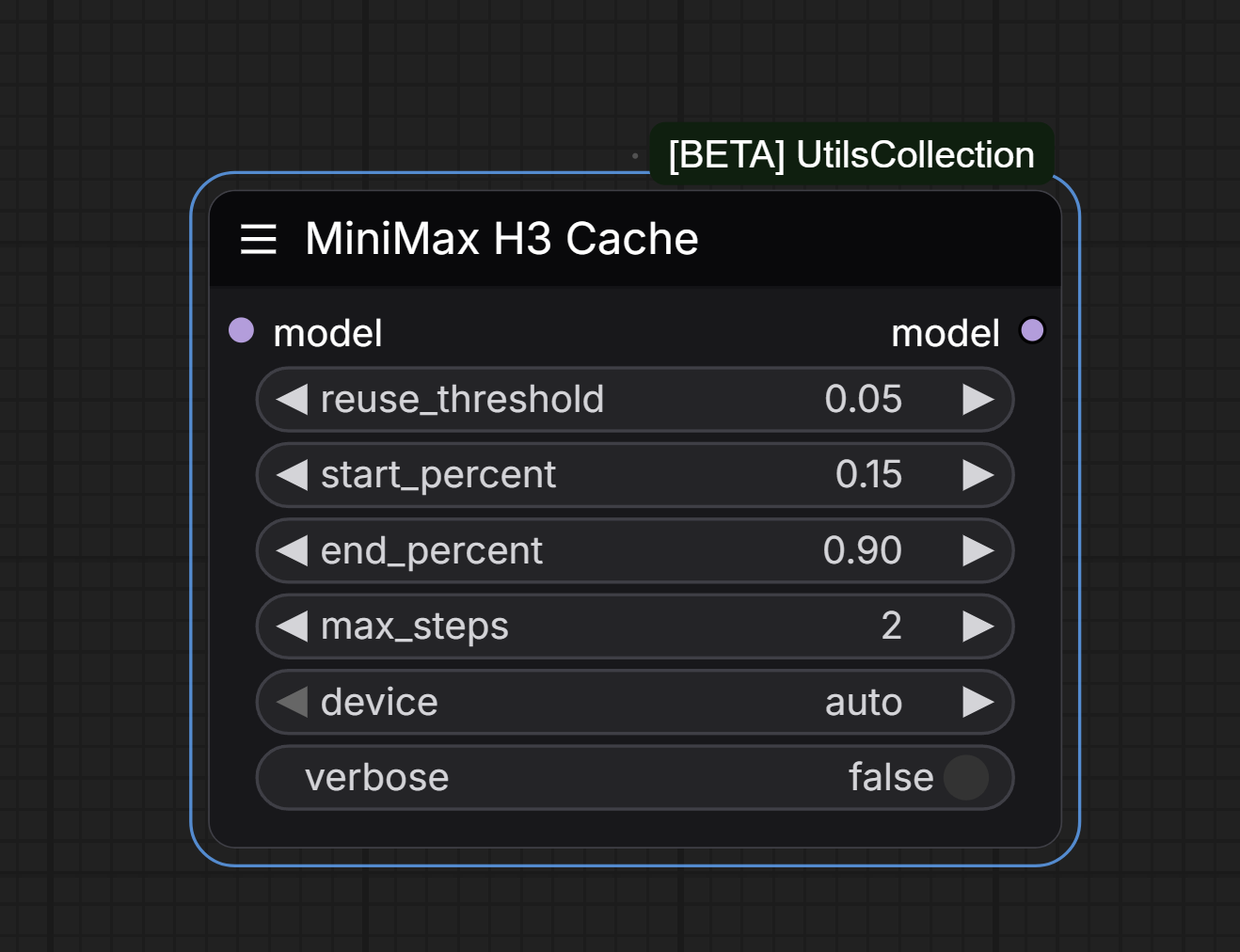Viewport: 1240px width, 952px height.
Task: Select next device option arrow
Action: click(978, 702)
